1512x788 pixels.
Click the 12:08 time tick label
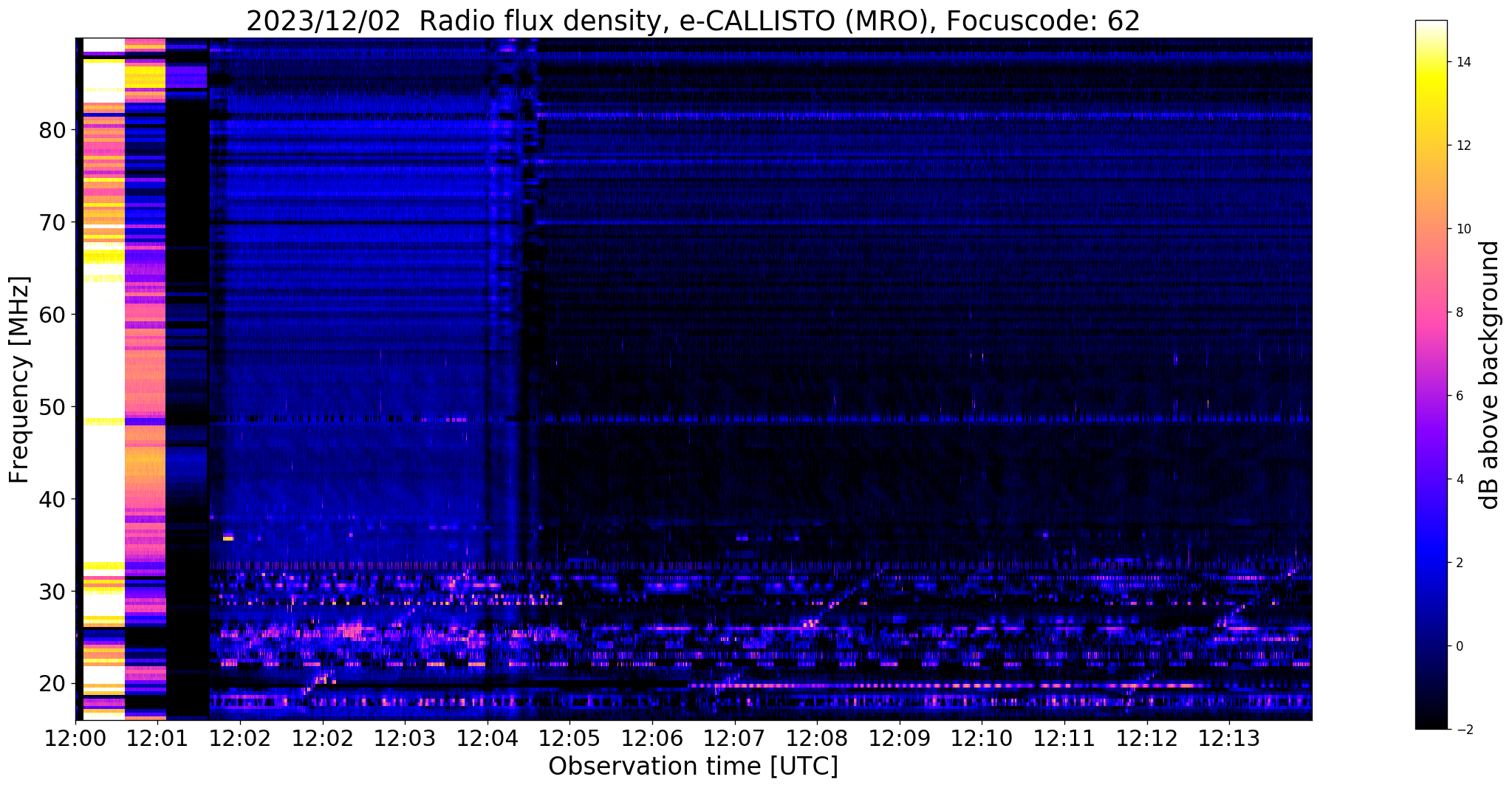816,738
